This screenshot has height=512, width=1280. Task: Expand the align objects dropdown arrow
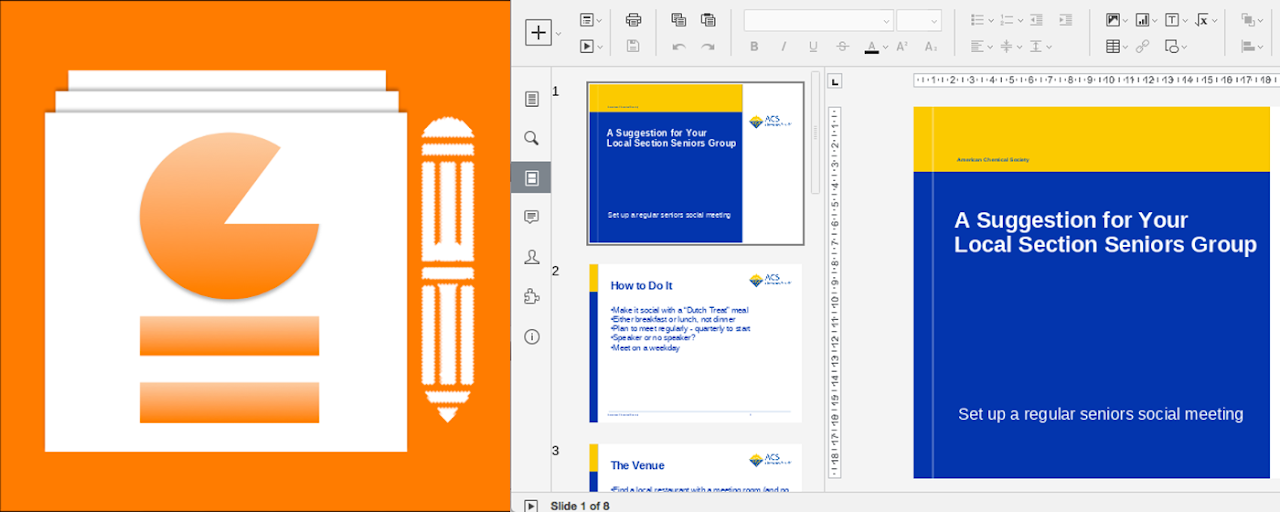[1261, 46]
